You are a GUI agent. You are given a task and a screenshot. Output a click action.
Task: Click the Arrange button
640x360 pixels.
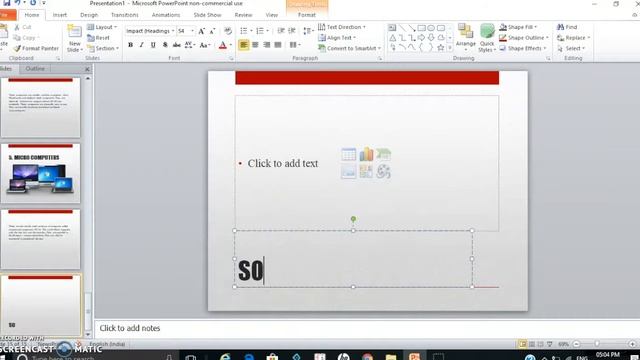click(466, 38)
